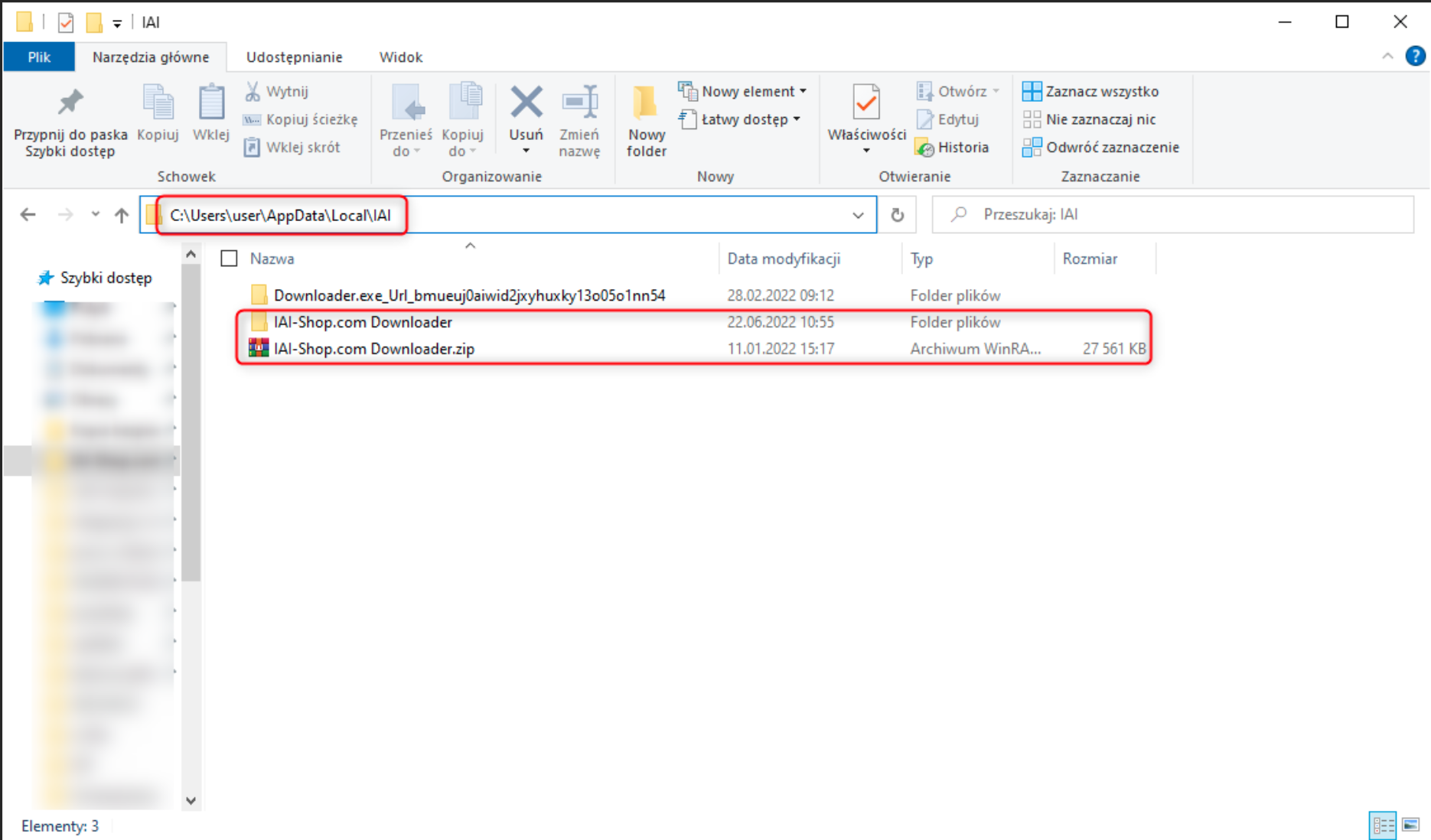The image size is (1431, 840).
Task: Open recent locations dropdown arrow
Action: (x=95, y=214)
